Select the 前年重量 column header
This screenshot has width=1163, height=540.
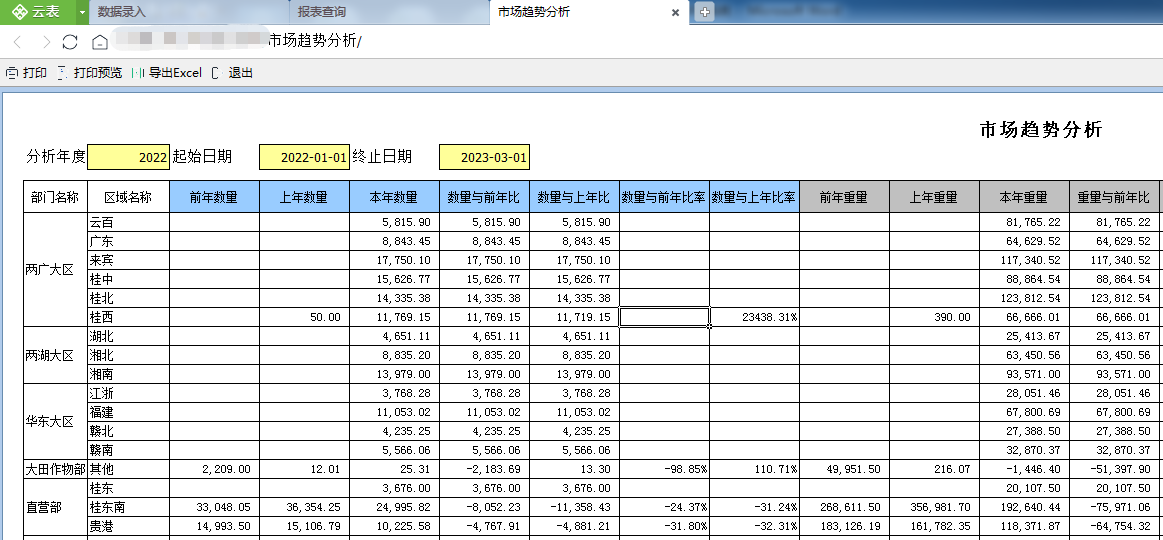coord(844,197)
